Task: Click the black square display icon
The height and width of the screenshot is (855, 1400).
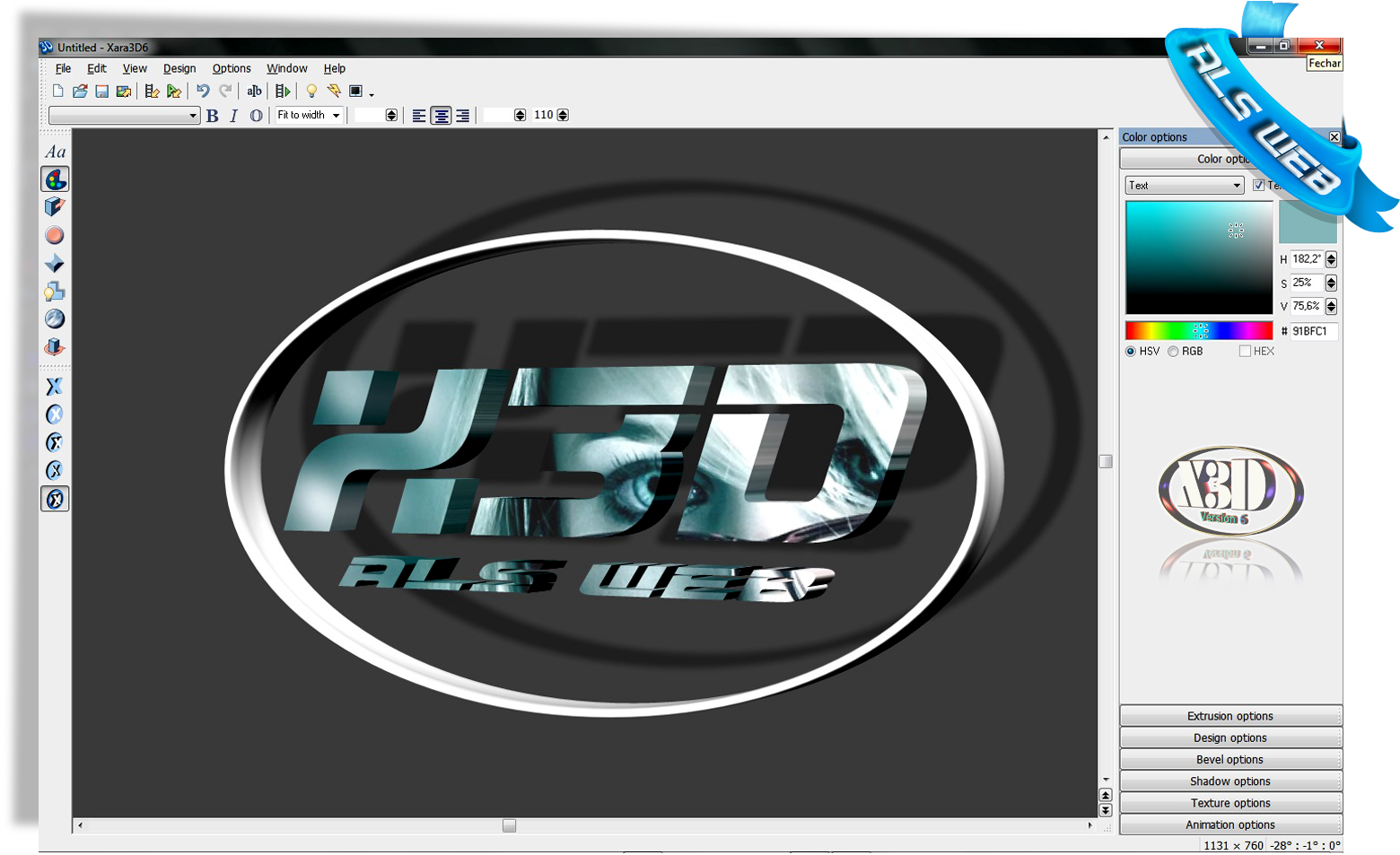Action: pyautogui.click(x=355, y=91)
